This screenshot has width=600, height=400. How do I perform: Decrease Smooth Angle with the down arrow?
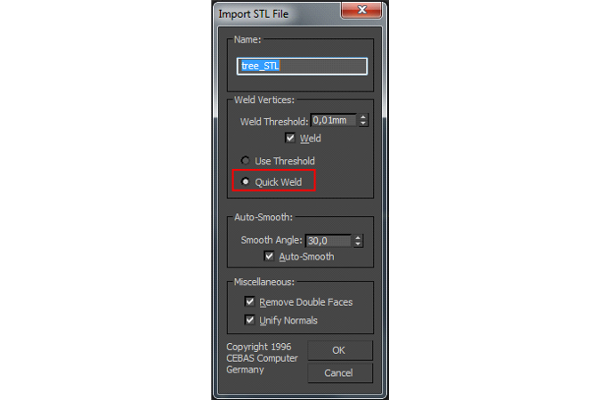coord(358,244)
